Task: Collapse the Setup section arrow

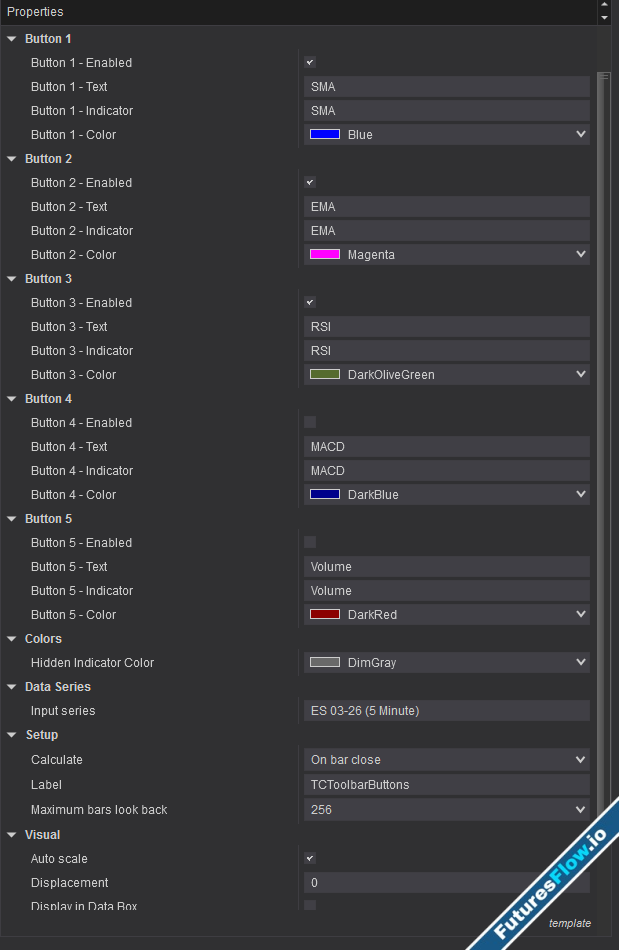Action: pos(12,735)
